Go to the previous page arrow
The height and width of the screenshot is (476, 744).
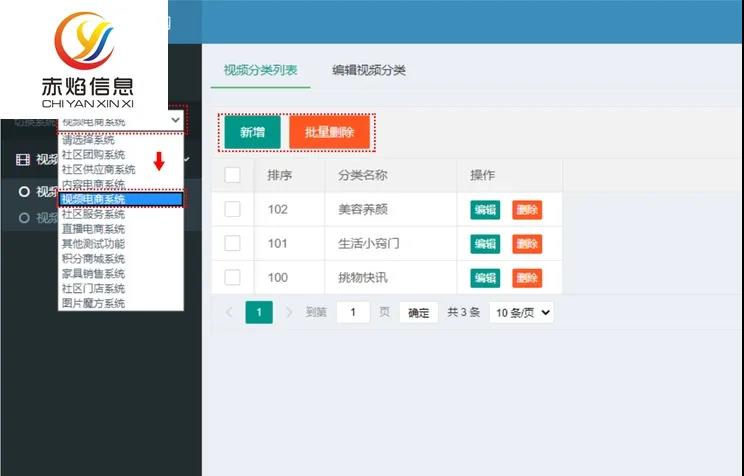[x=229, y=312]
